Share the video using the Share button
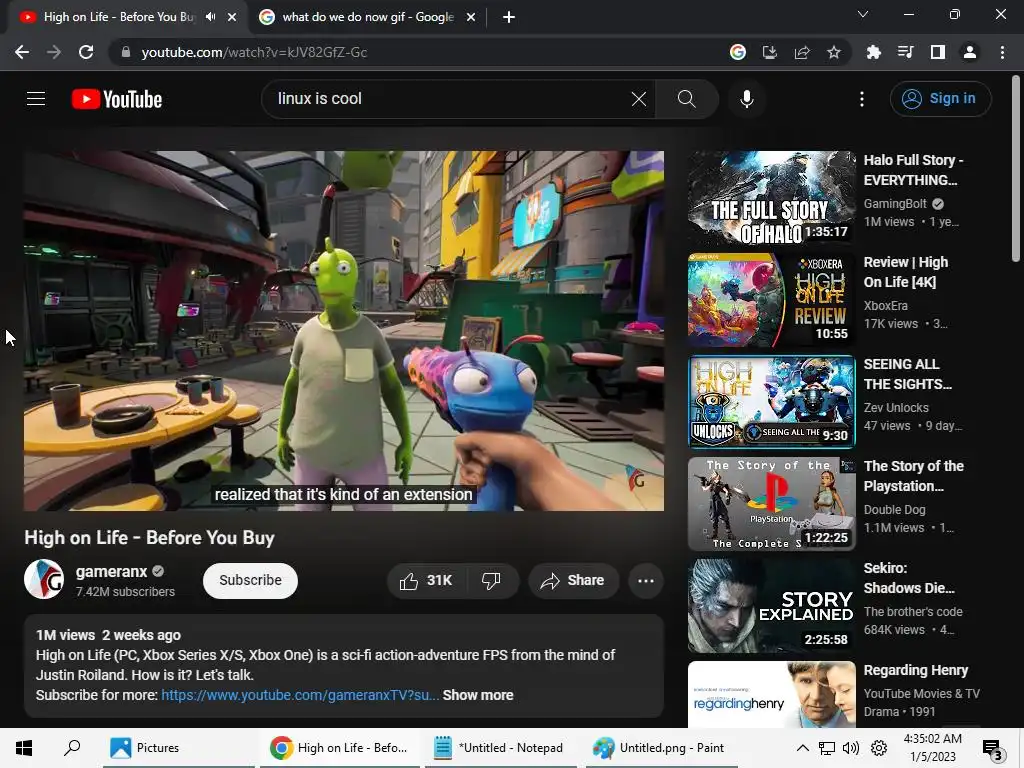Image resolution: width=1024 pixels, height=768 pixels. tap(573, 581)
